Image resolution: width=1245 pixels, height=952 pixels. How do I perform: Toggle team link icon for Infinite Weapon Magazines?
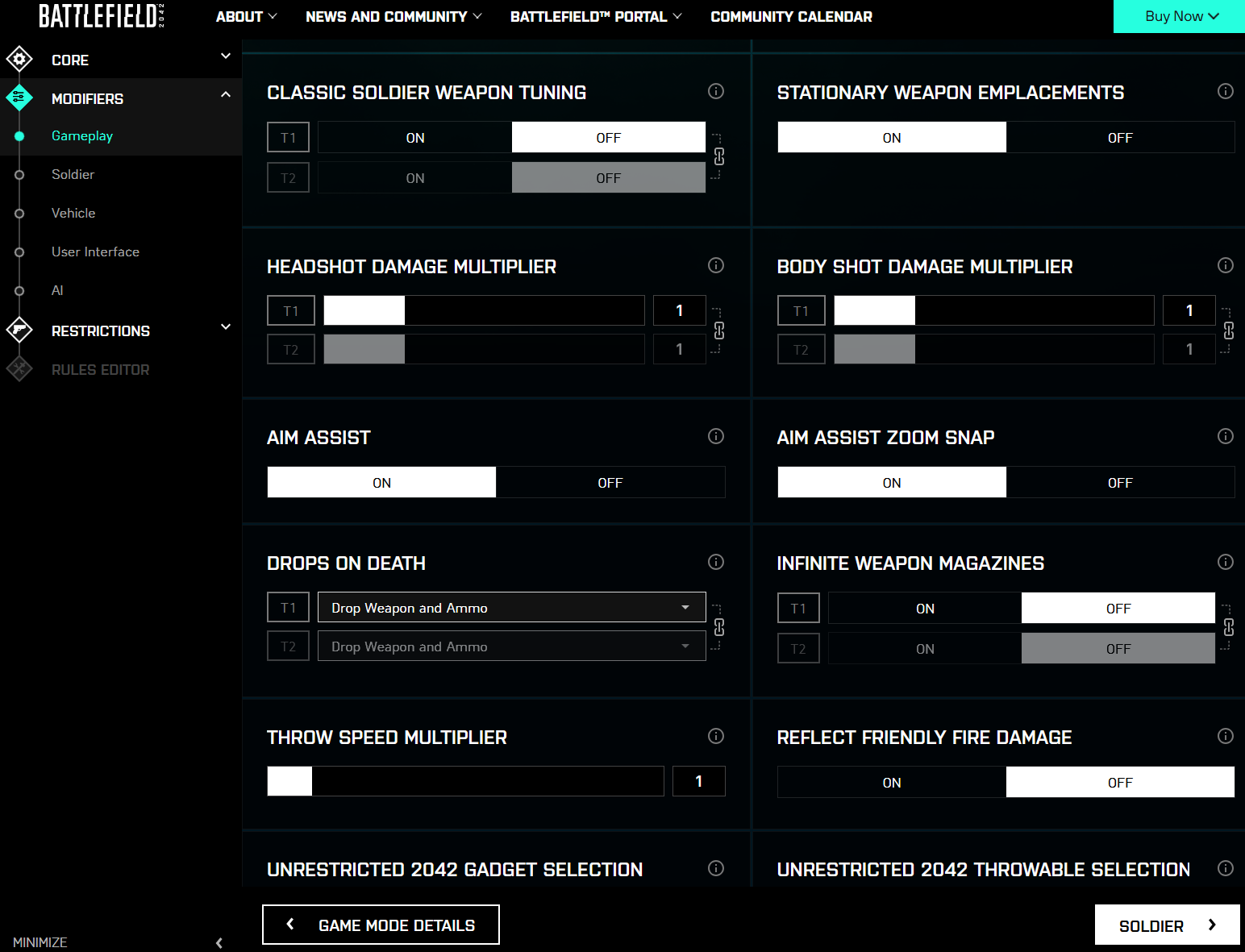1229,627
